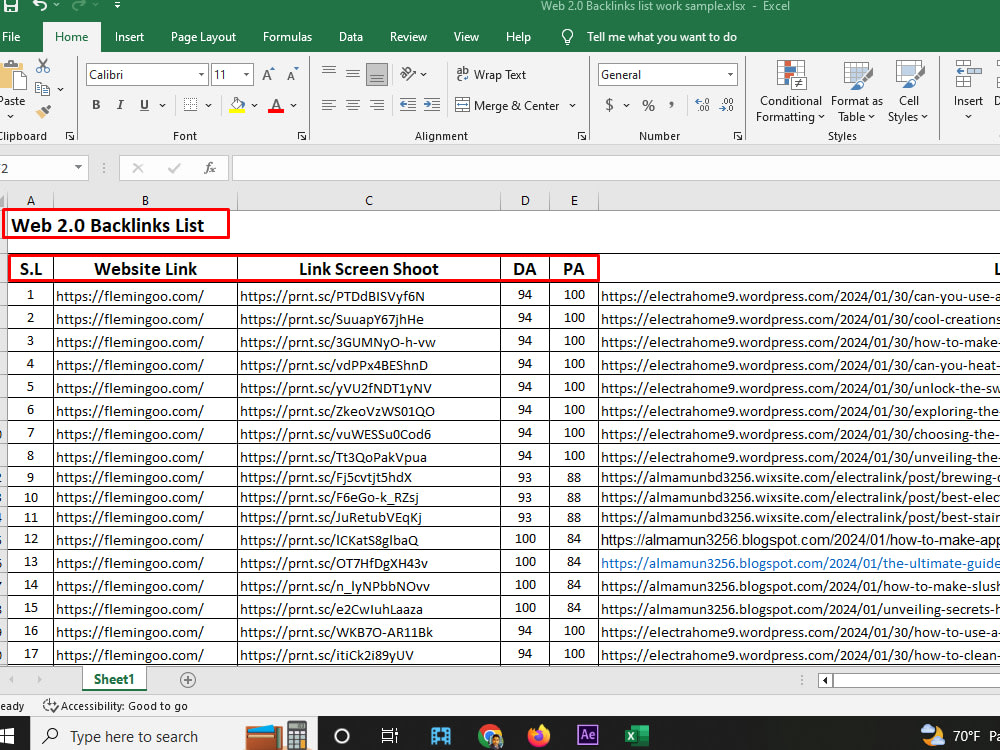
Task: Open the Borders dropdown arrow
Action: coord(209,105)
